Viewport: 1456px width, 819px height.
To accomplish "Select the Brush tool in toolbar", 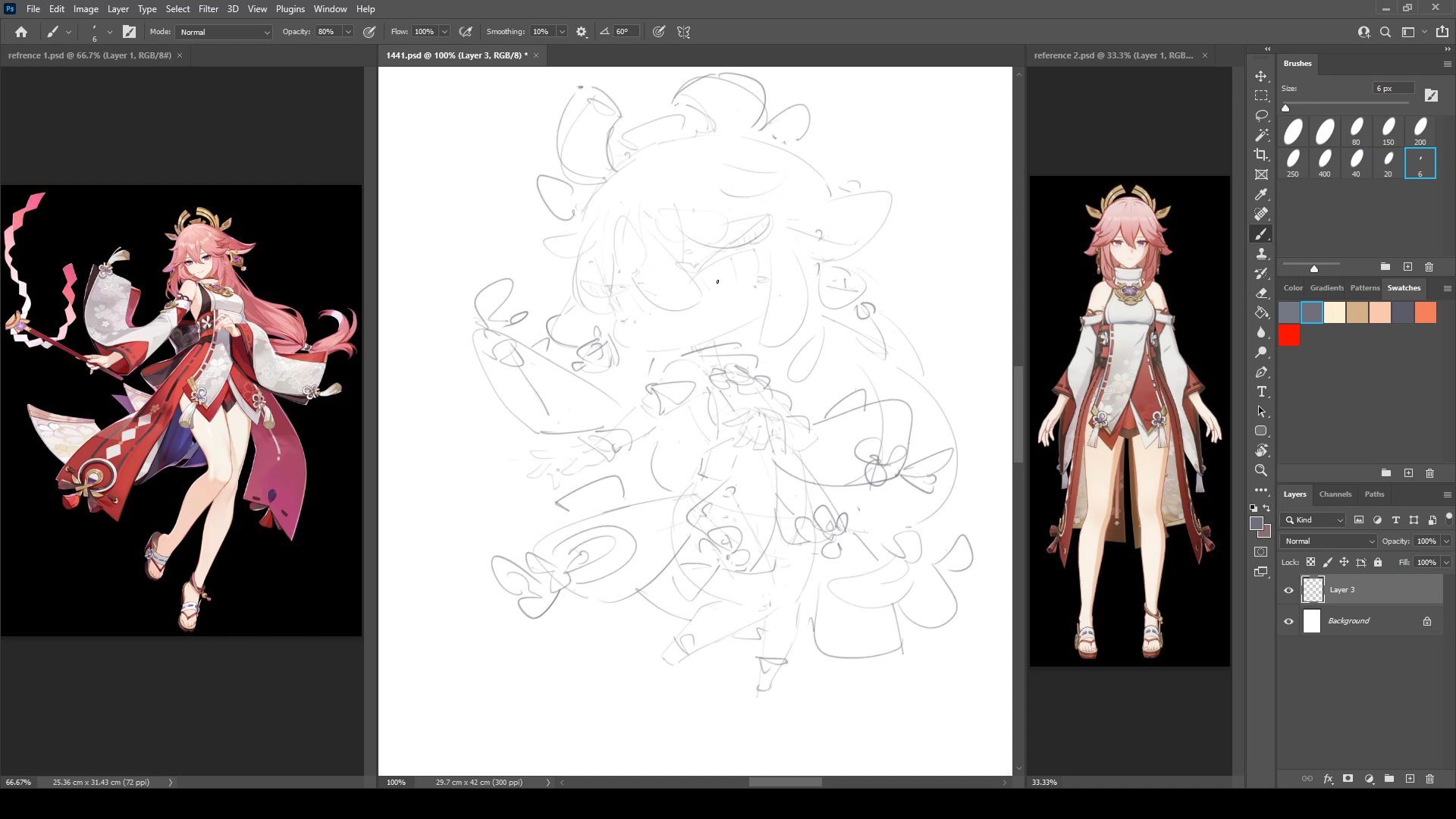I will 1261,234.
